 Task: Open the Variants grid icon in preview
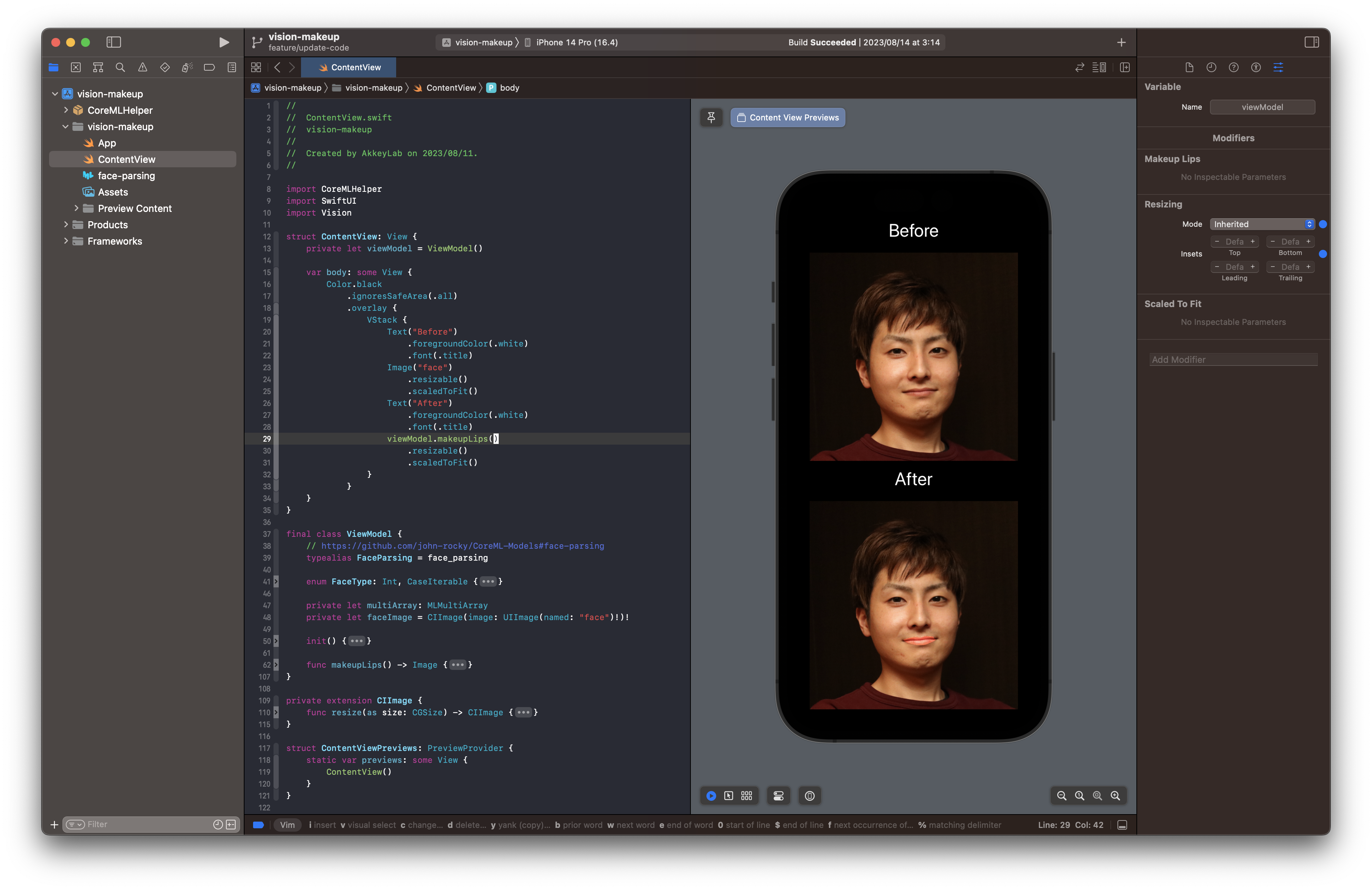(747, 796)
